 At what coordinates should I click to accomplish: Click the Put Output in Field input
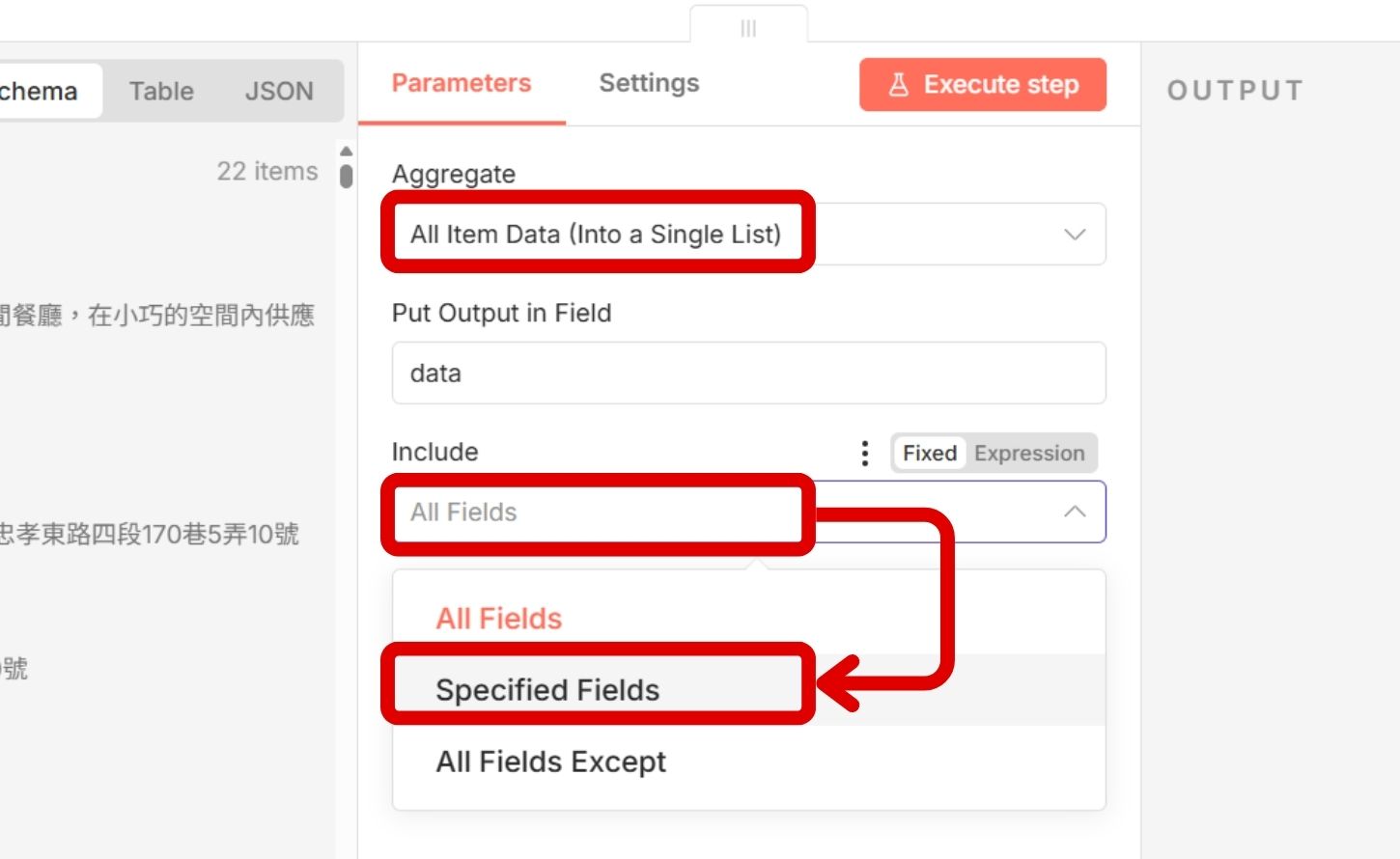748,374
